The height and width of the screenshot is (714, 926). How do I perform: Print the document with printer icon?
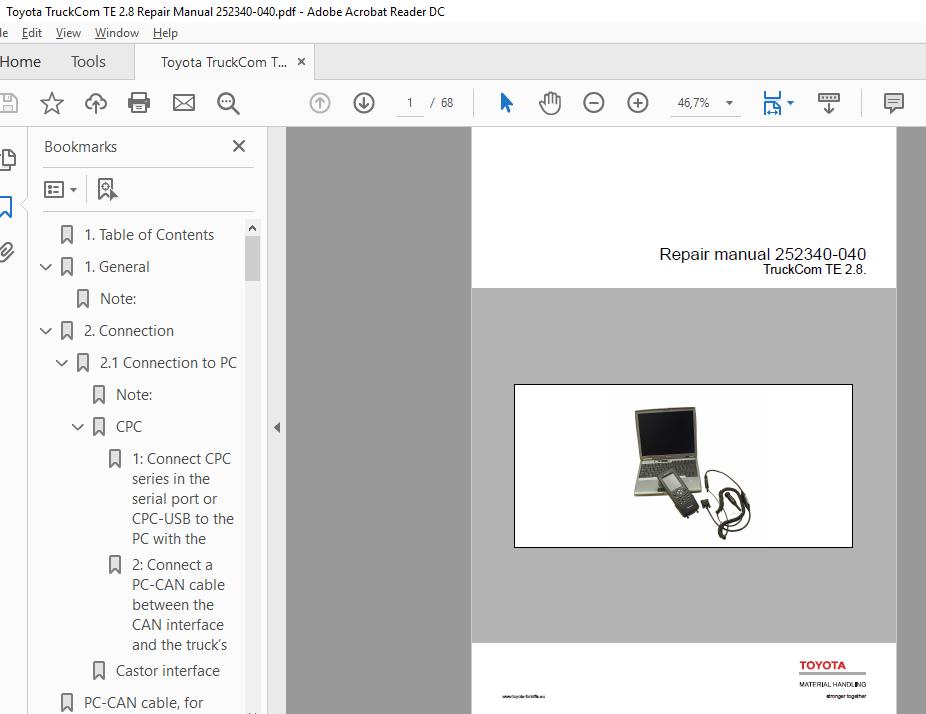click(x=139, y=103)
